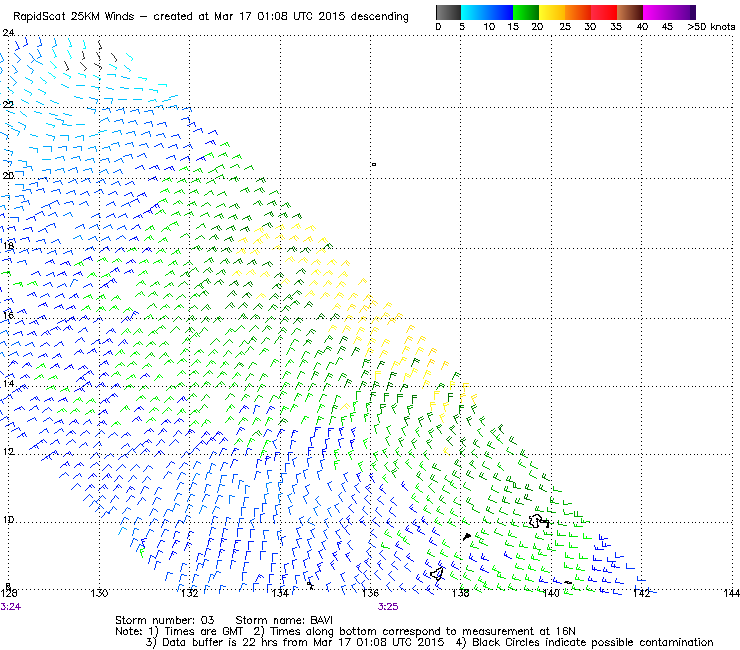Click the longitude label 136
Screen dimensions: 740x650
click(x=370, y=593)
